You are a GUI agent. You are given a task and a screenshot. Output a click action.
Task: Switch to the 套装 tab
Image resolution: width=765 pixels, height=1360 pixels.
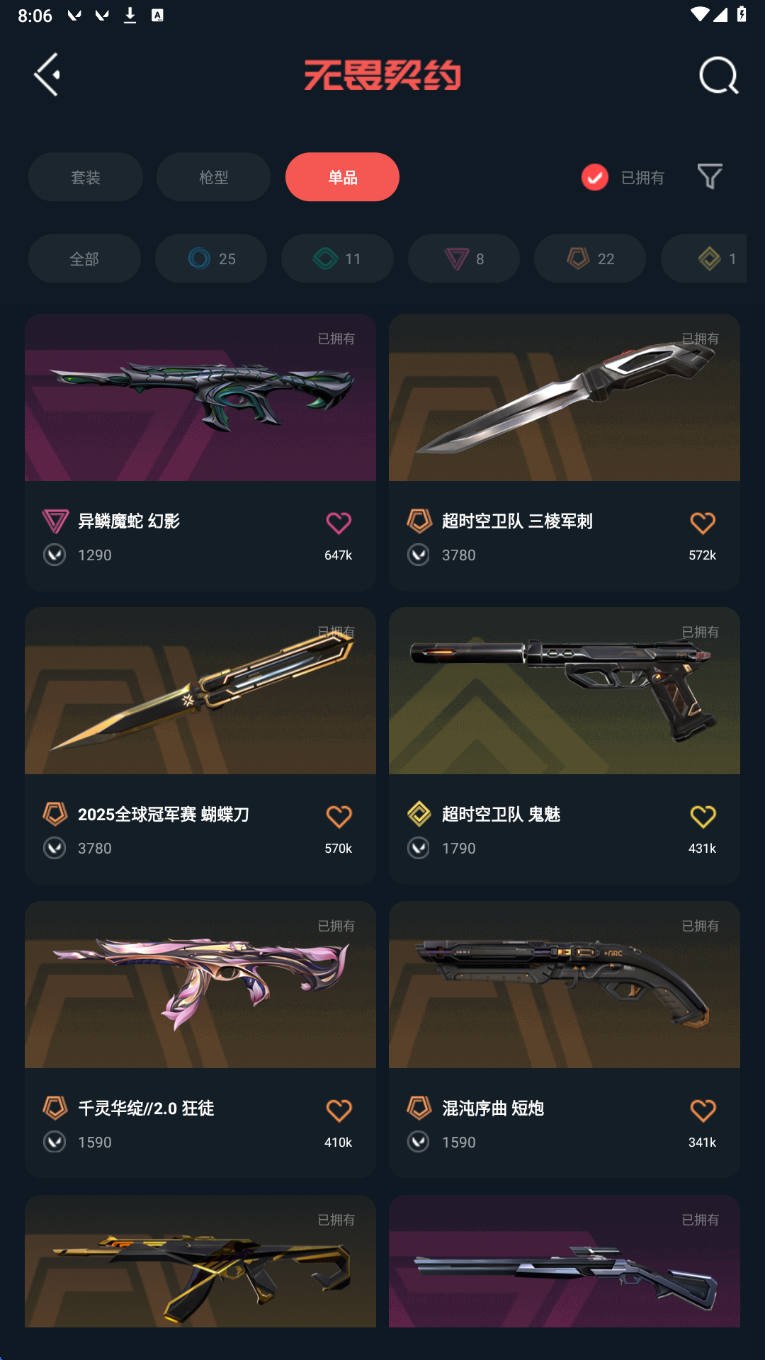tap(85, 177)
